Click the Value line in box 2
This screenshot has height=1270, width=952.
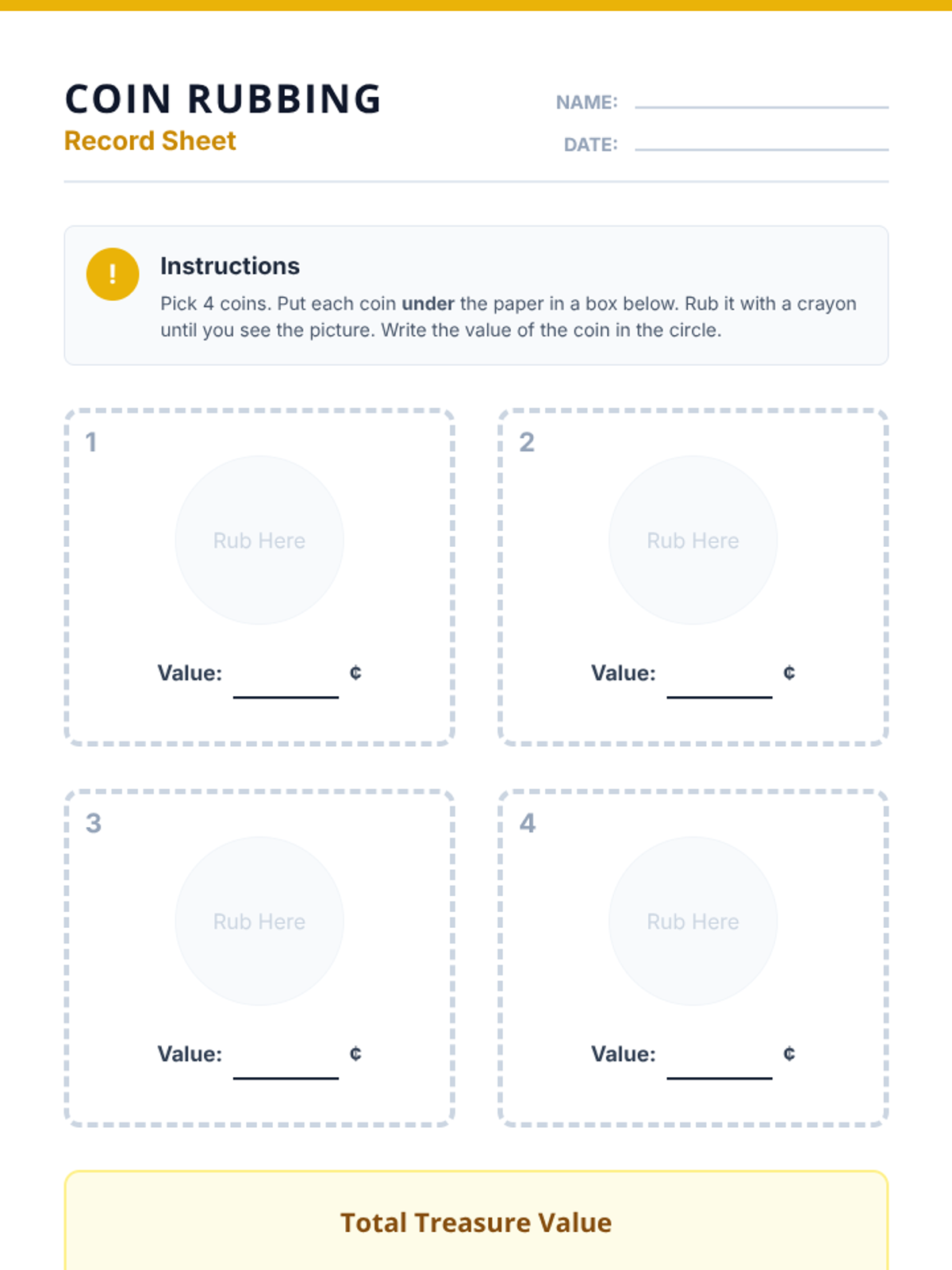point(719,687)
